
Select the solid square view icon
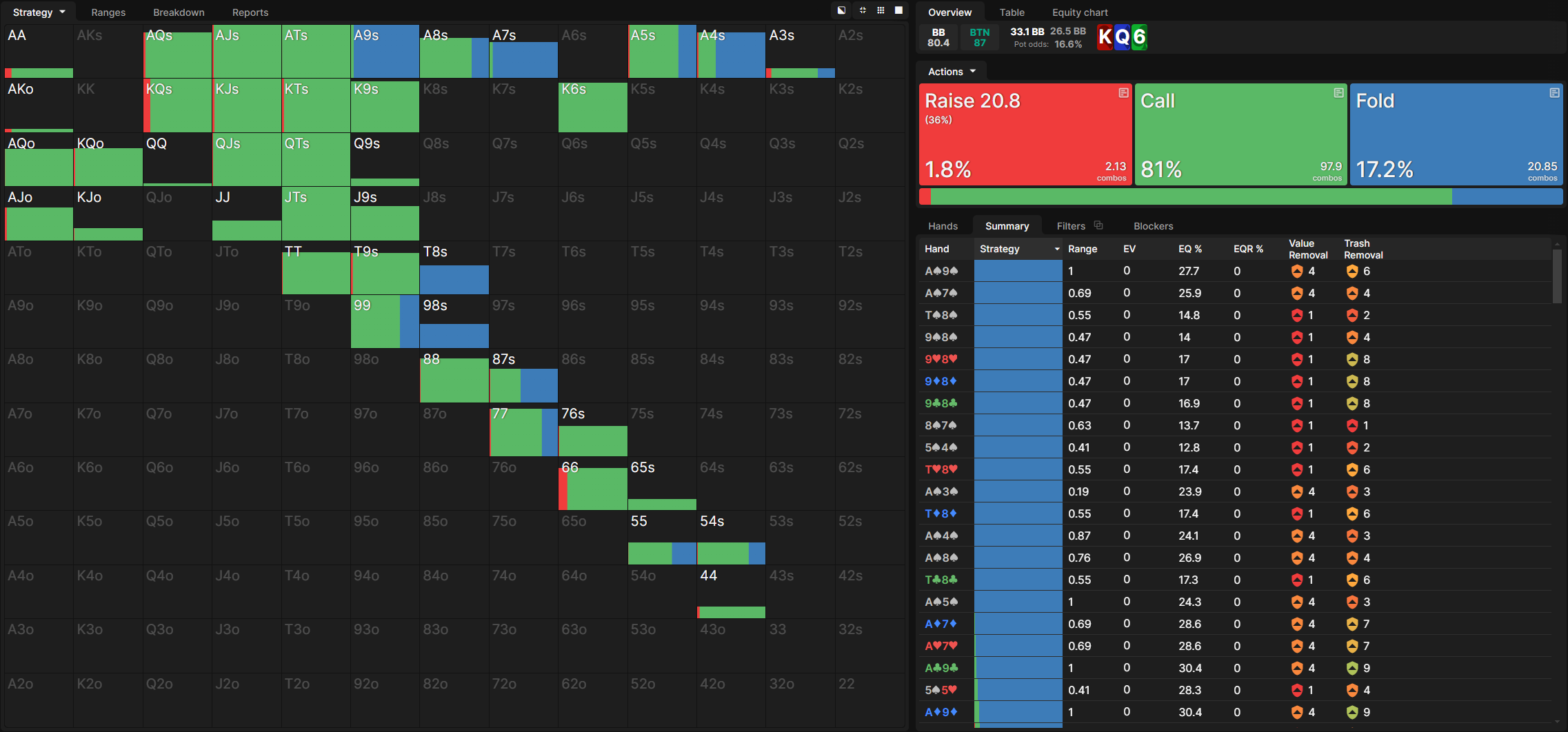coord(898,10)
